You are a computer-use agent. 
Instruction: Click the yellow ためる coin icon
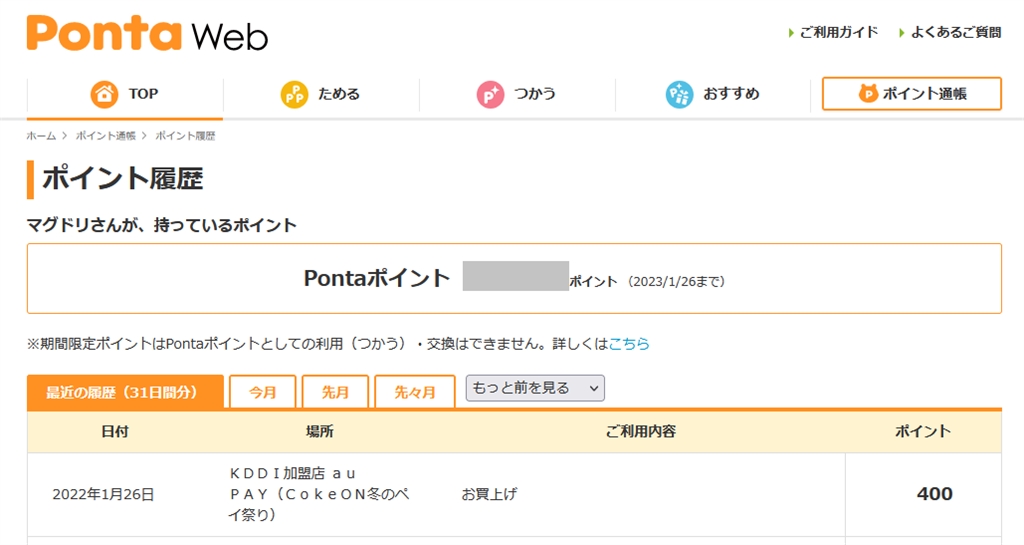[x=294, y=95]
